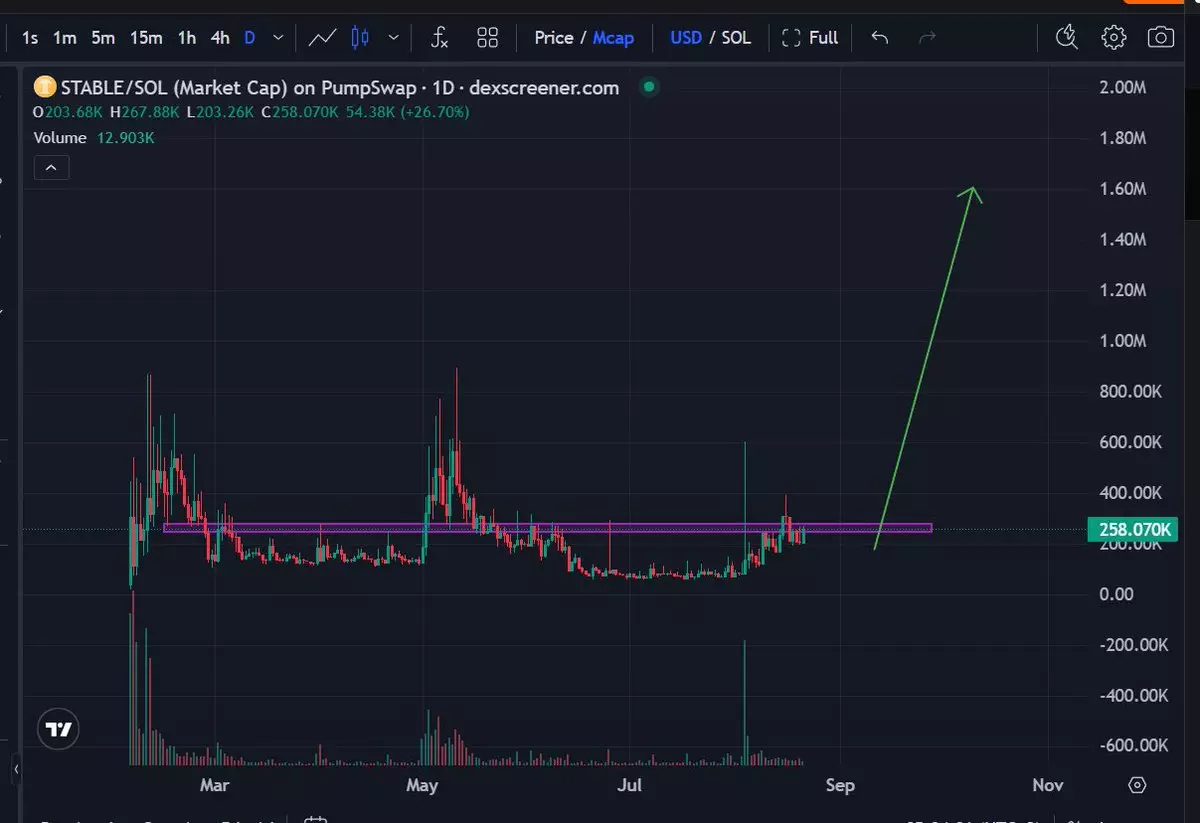Screen dimensions: 1200x823
Task: Collapse the indicator legend chevron
Action: coord(51,168)
